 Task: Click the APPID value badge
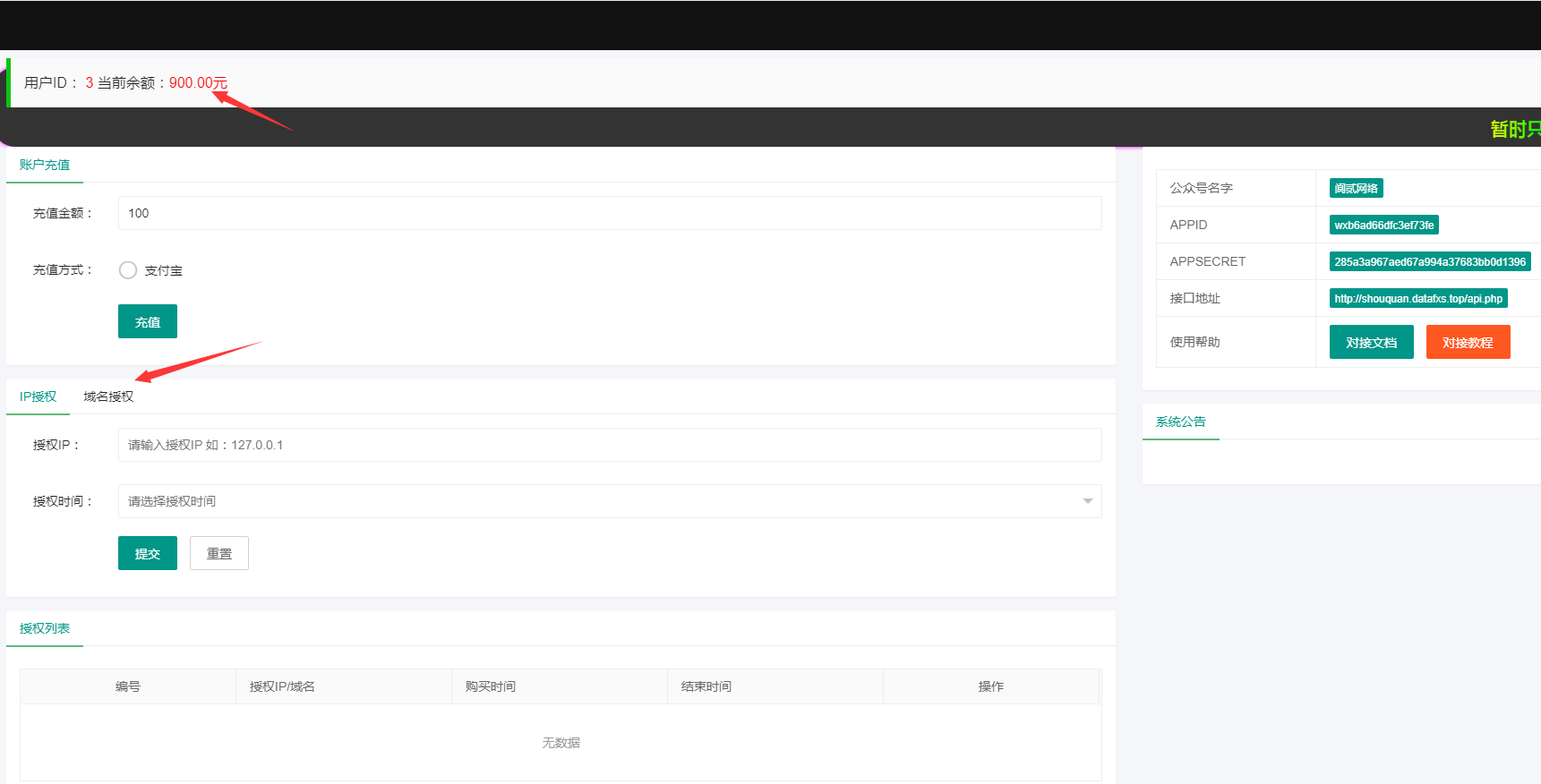(1383, 225)
